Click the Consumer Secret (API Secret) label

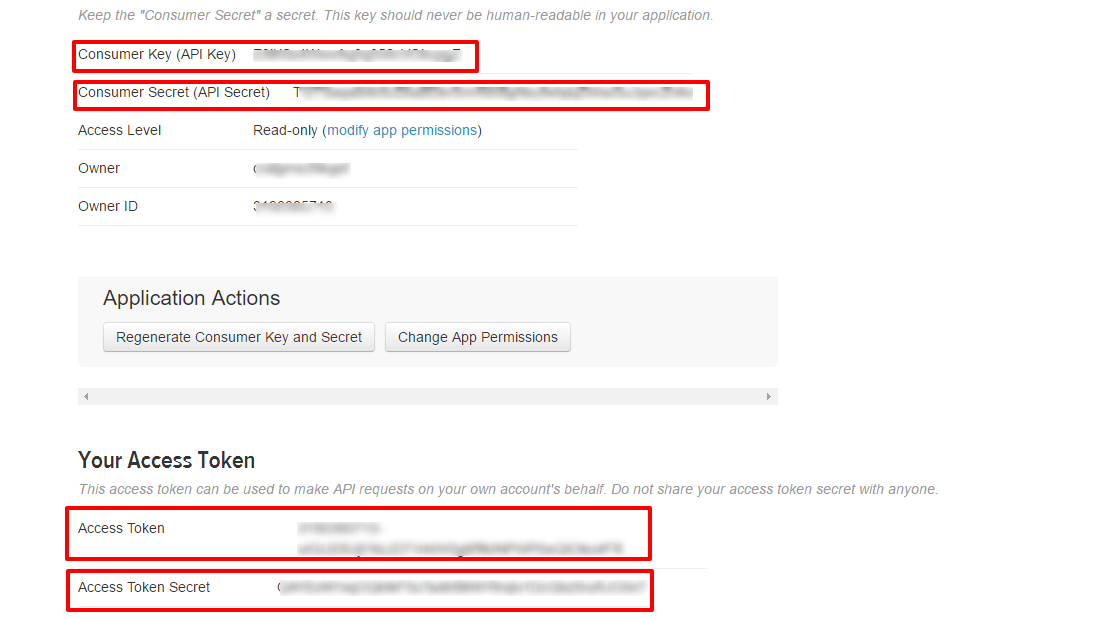pyautogui.click(x=174, y=92)
